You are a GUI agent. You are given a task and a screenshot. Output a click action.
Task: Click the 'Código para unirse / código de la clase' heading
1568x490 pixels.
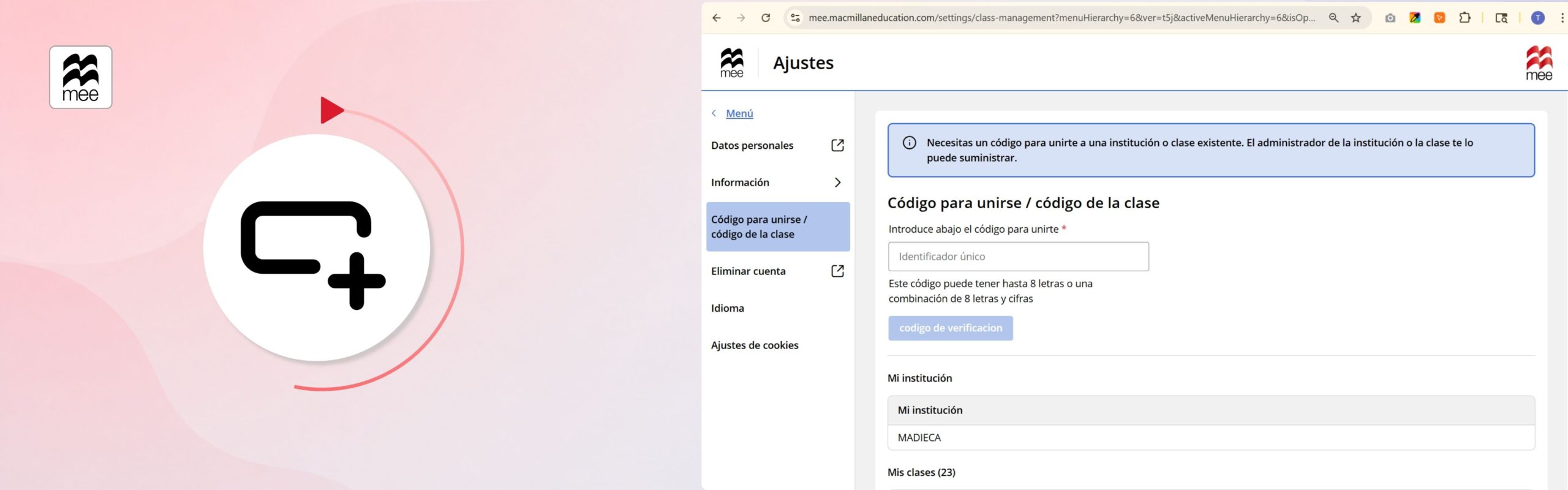(1023, 203)
